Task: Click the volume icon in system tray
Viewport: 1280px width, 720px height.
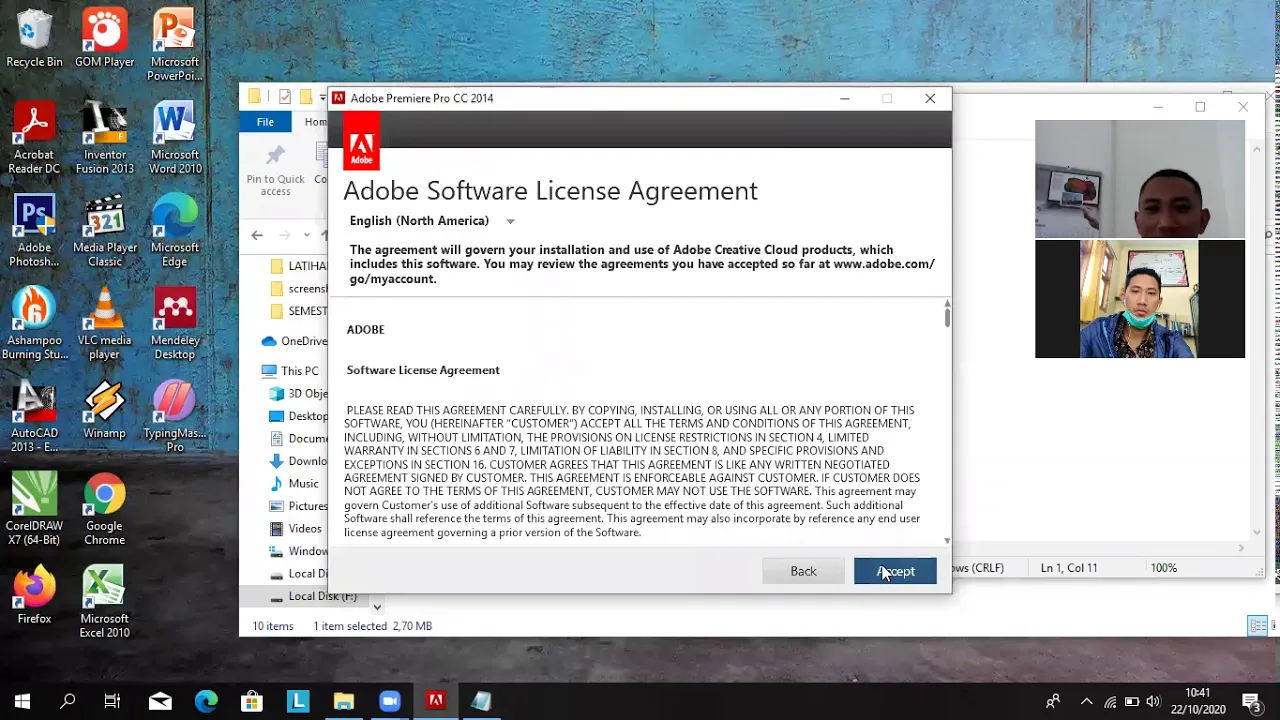Action: [1154, 702]
